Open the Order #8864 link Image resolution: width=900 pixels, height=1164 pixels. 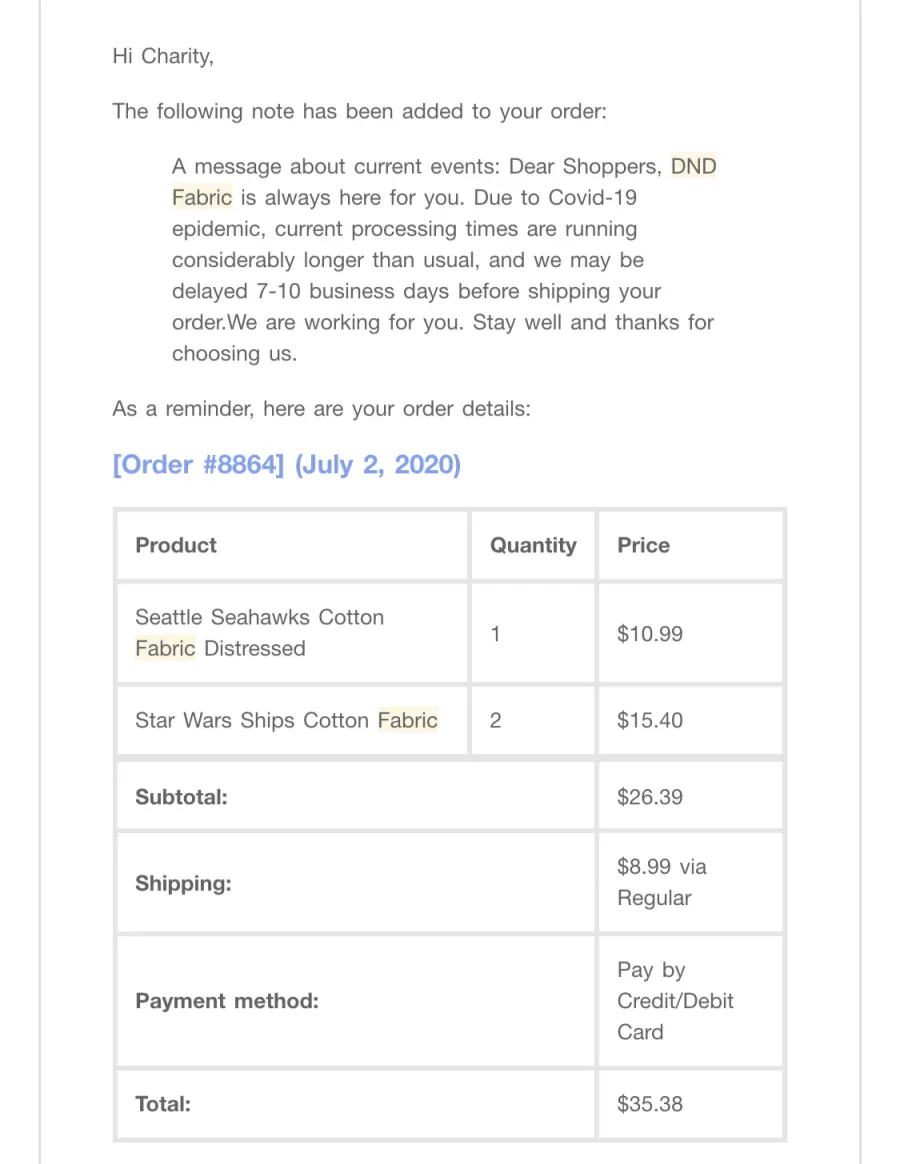[x=287, y=465]
